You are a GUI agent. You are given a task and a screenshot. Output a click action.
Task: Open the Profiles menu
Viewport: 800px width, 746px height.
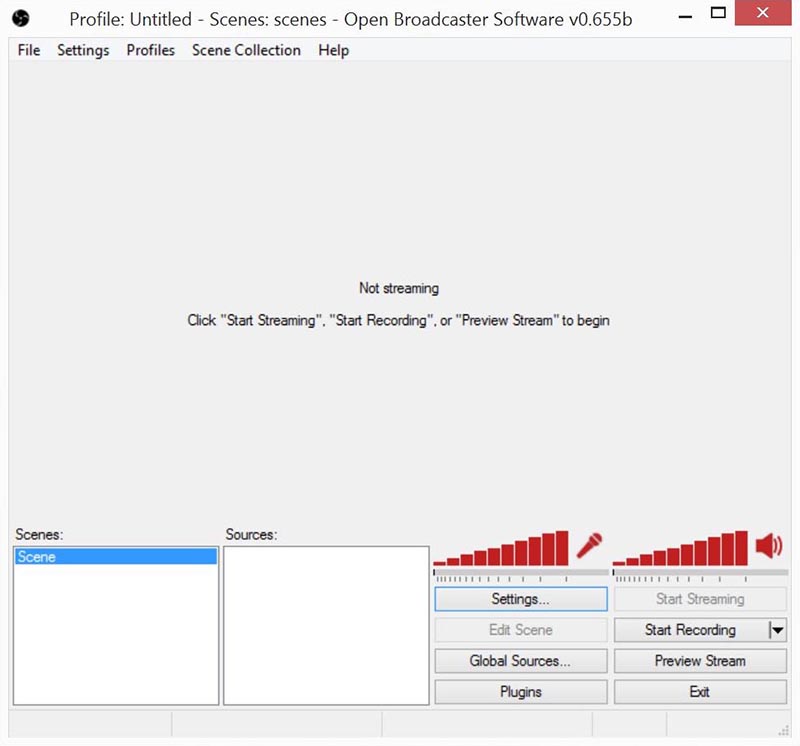151,50
